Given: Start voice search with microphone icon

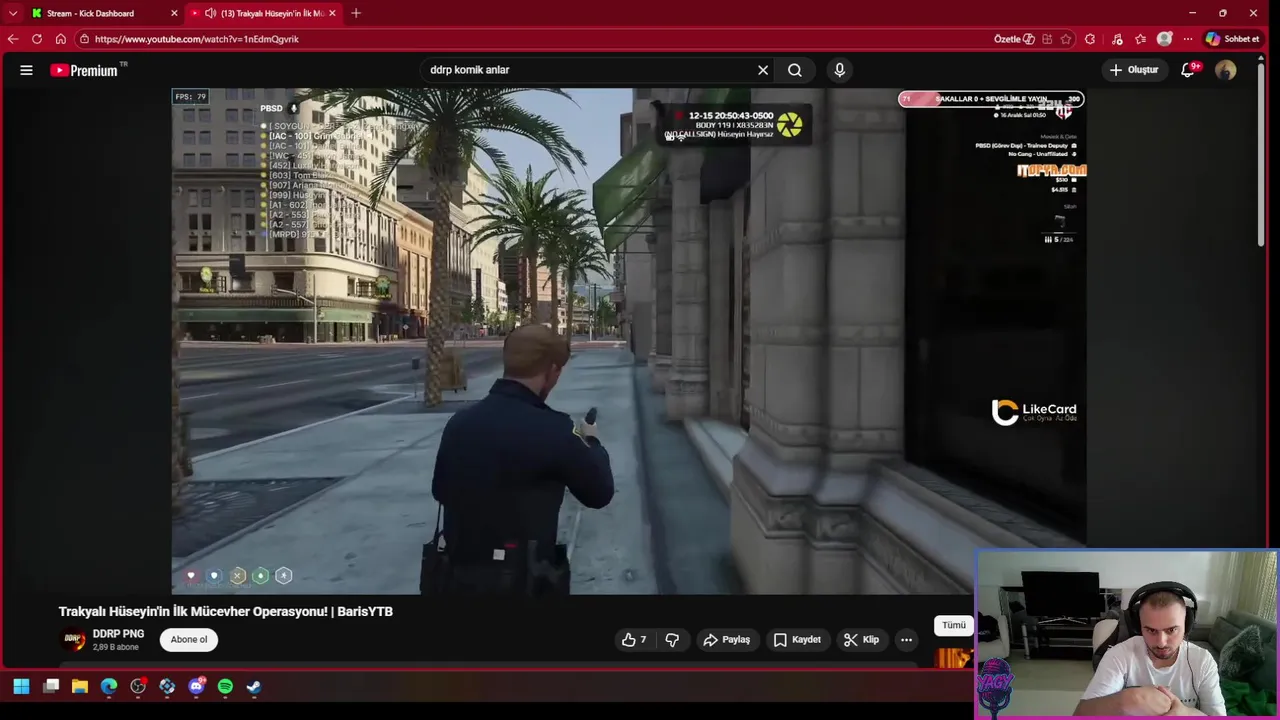Looking at the screenshot, I should tap(840, 70).
